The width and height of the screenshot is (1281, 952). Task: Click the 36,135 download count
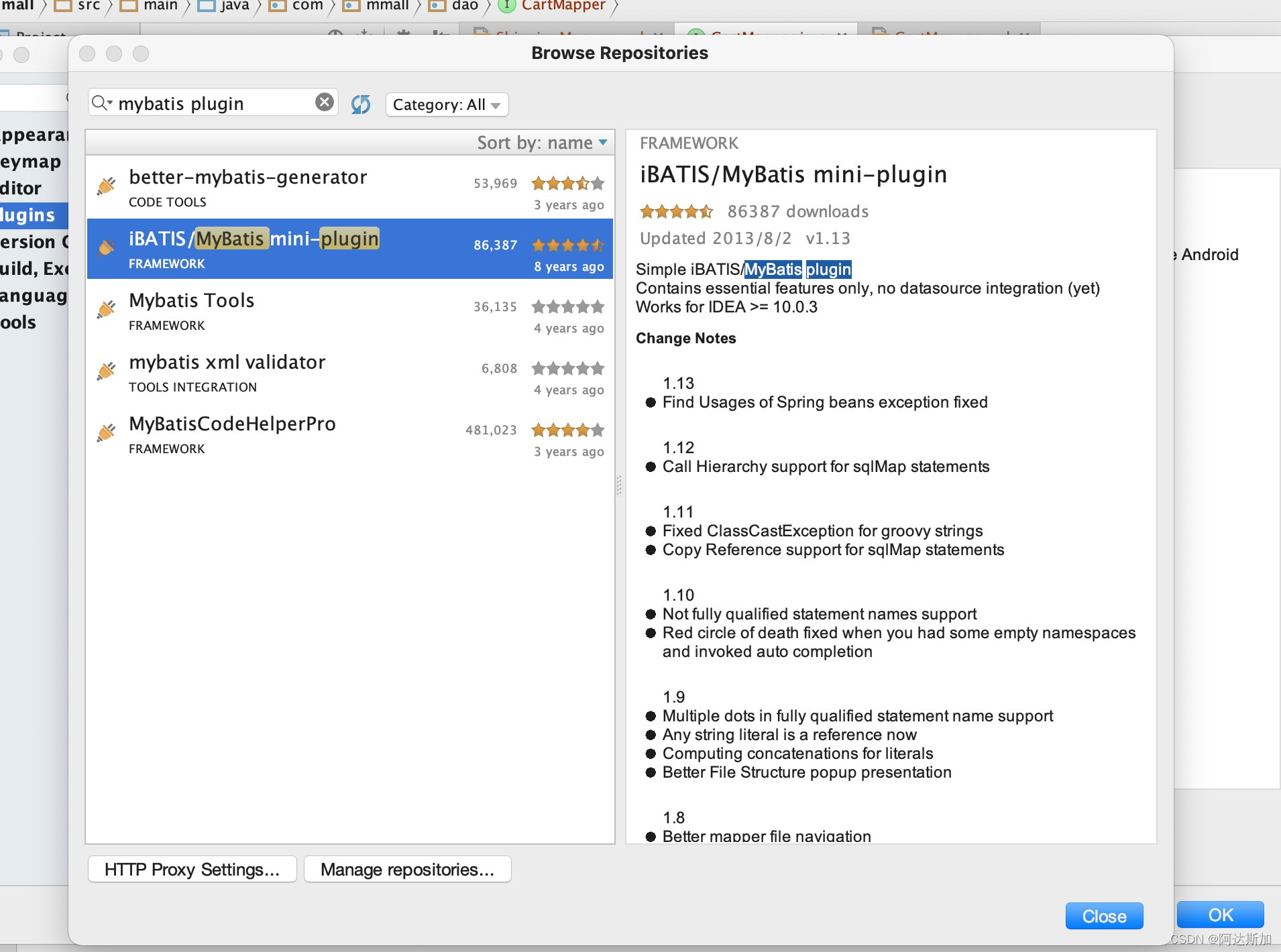click(x=496, y=306)
